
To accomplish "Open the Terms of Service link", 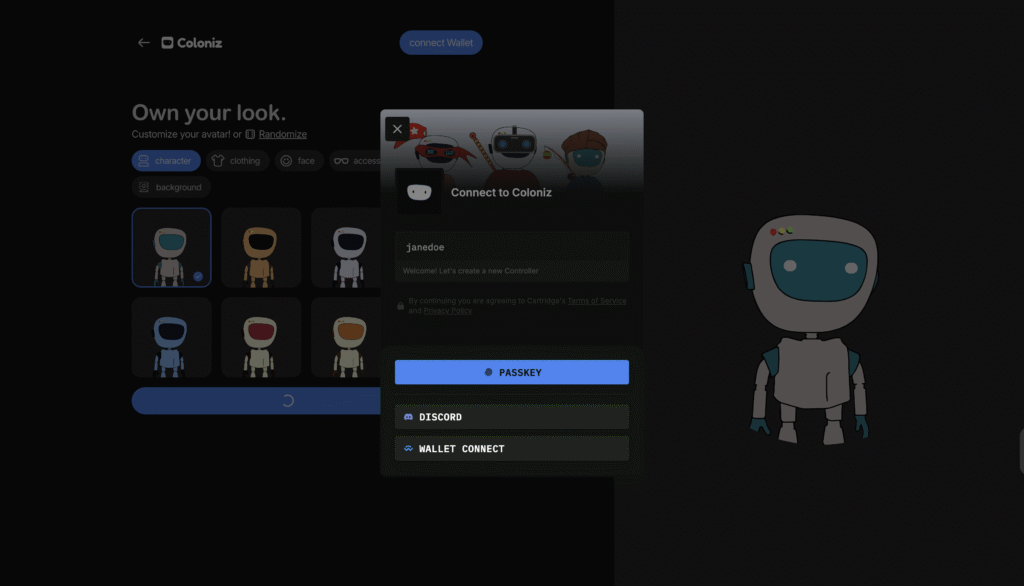I will pos(596,301).
